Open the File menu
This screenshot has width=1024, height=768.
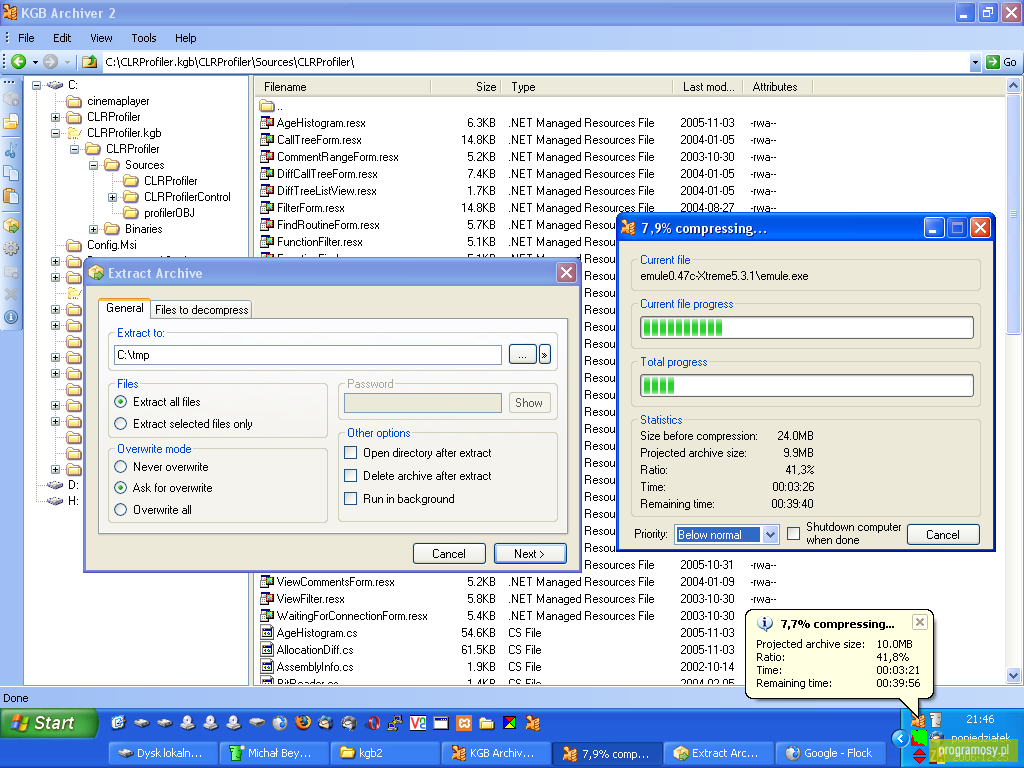[x=26, y=38]
